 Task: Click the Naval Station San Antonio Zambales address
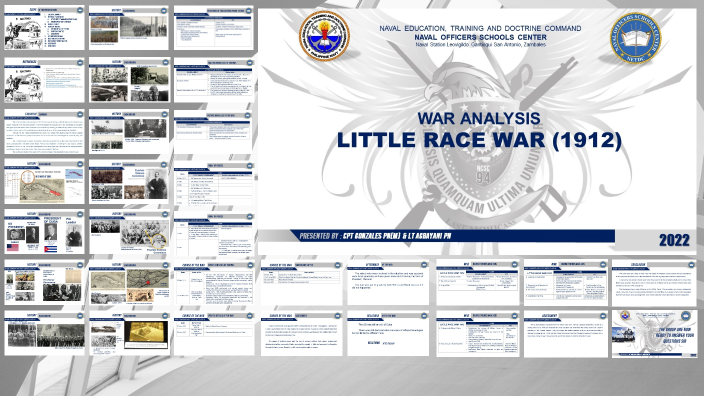[480, 45]
